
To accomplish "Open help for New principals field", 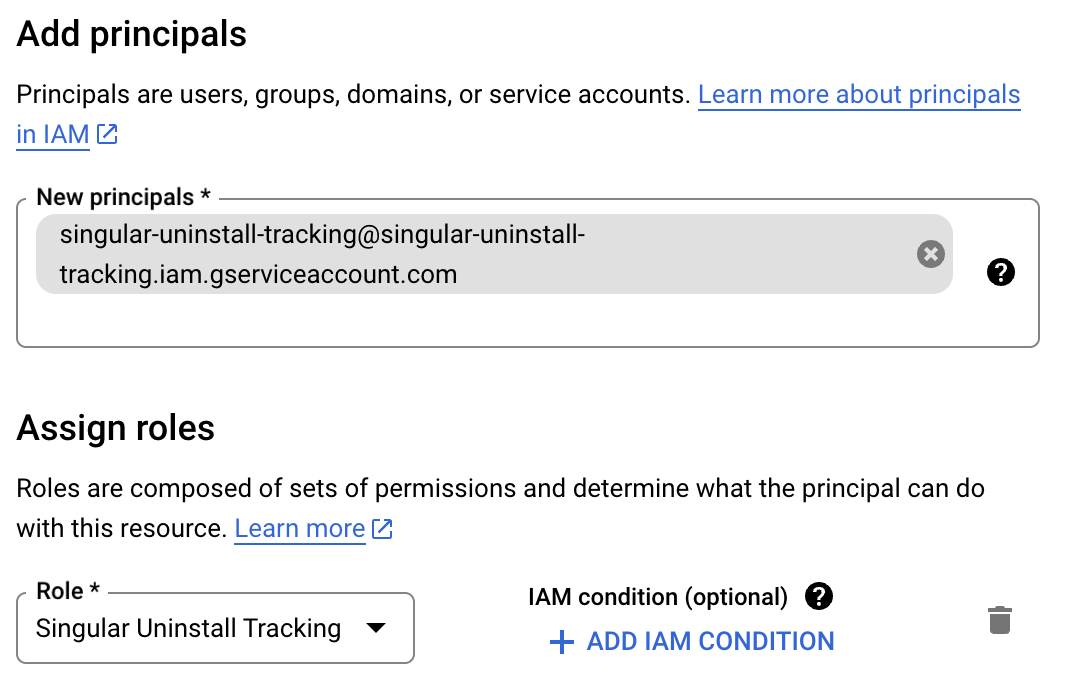I will coord(1001,272).
